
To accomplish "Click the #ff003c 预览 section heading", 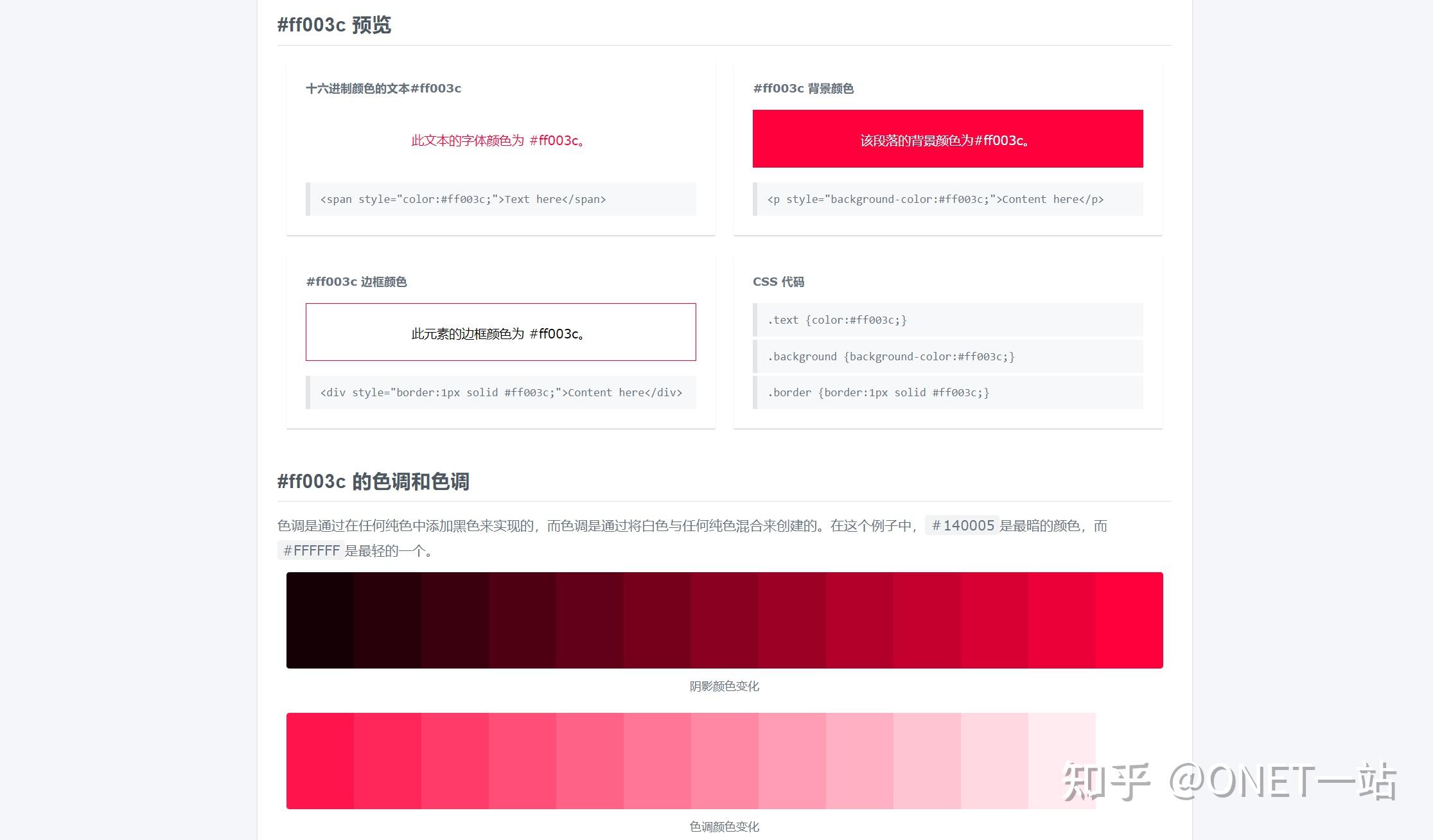I will [335, 26].
